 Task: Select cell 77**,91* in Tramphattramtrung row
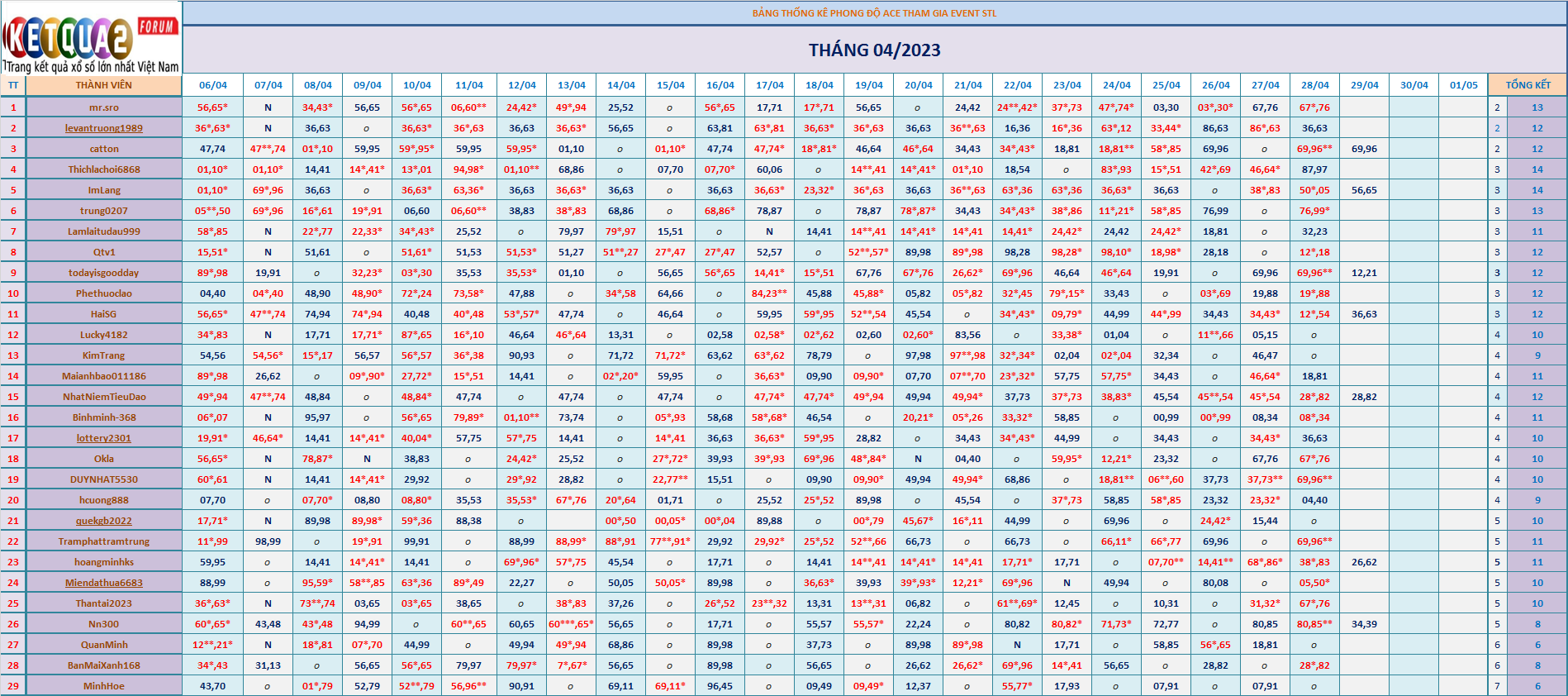point(671,541)
